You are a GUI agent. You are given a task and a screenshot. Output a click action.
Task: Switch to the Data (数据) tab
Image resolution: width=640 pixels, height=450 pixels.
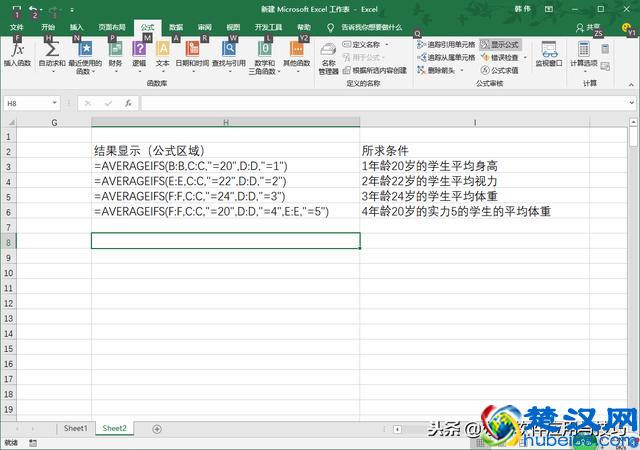[176, 27]
